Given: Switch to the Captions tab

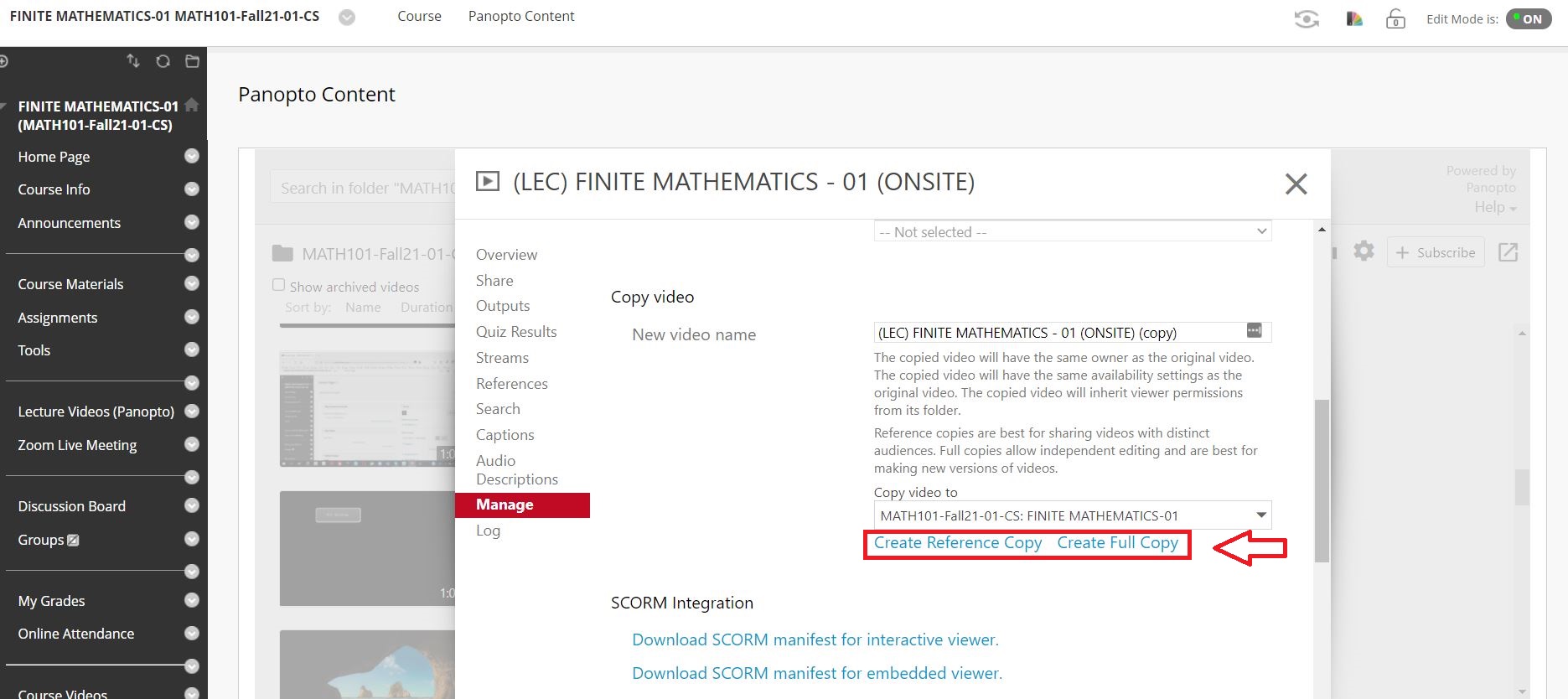Looking at the screenshot, I should [x=505, y=435].
